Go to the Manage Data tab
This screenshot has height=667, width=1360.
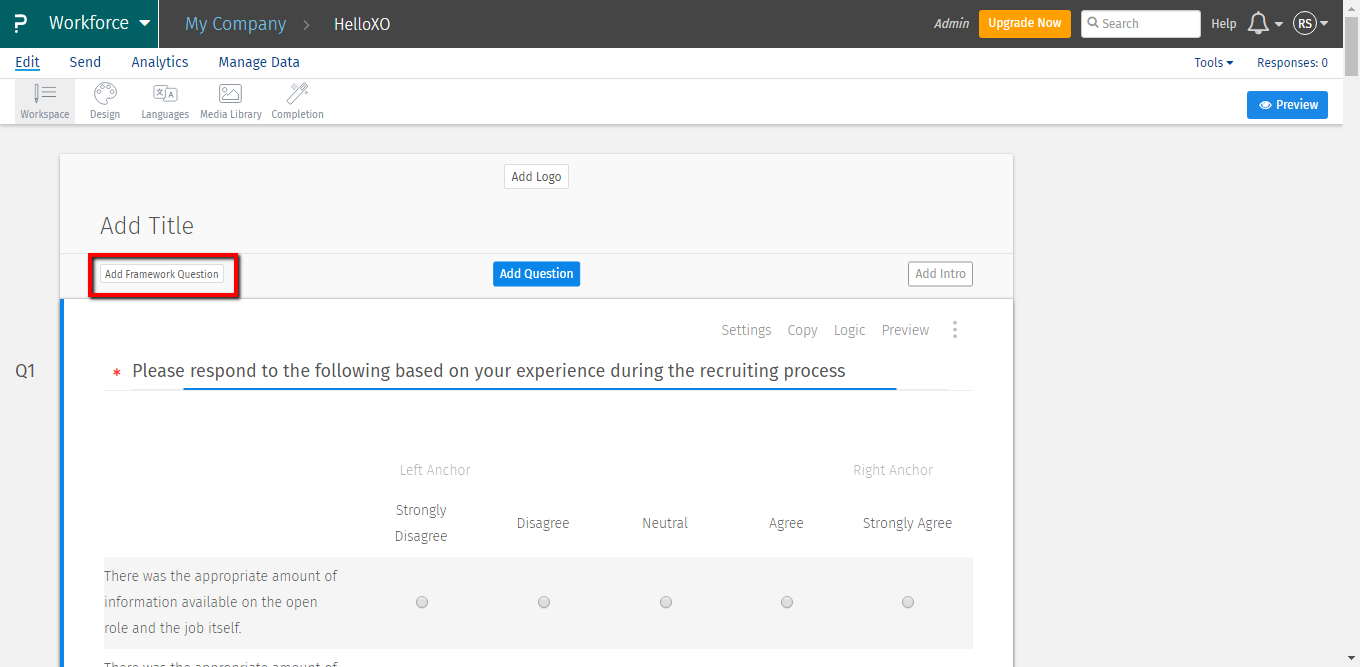click(259, 62)
